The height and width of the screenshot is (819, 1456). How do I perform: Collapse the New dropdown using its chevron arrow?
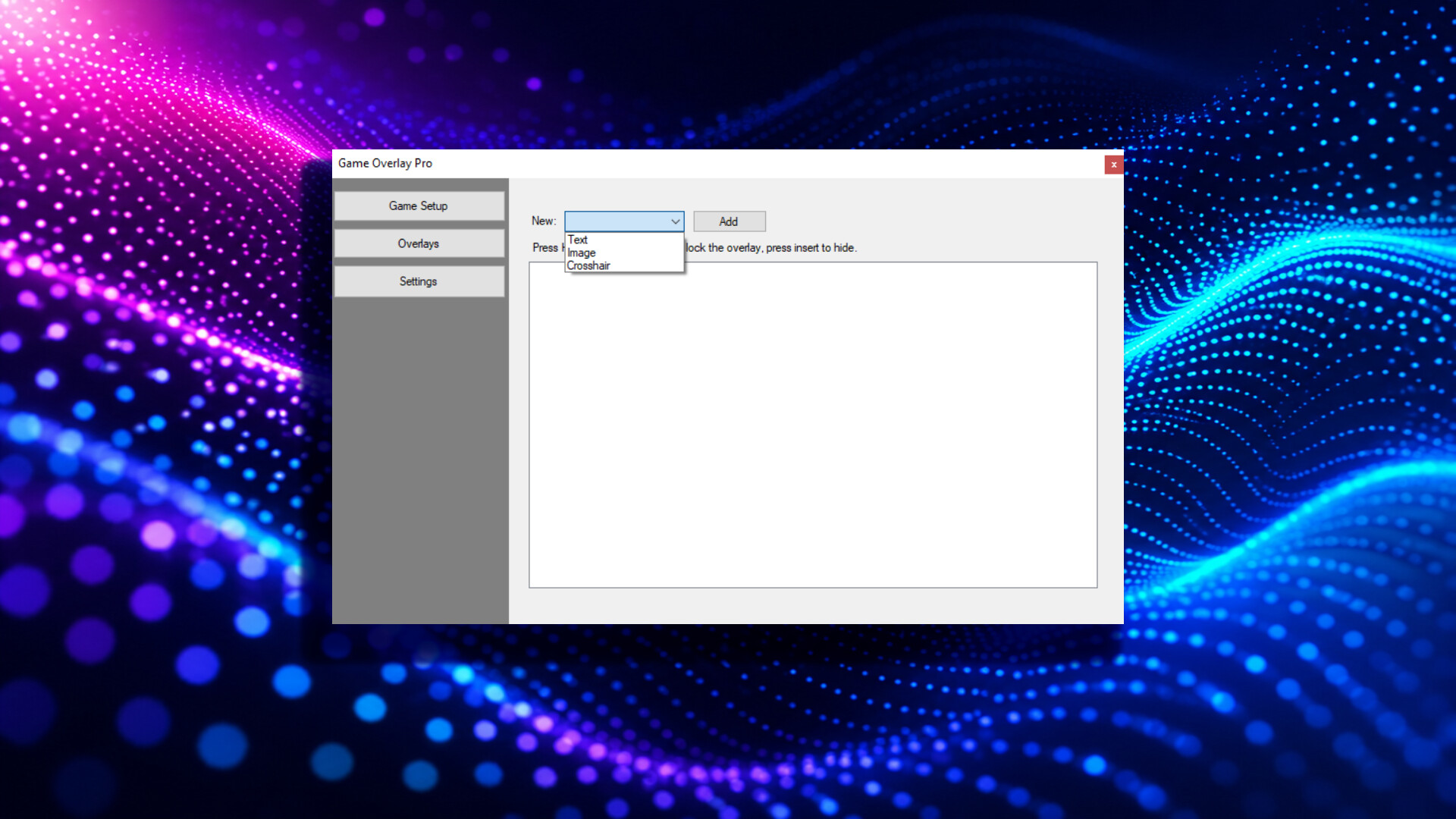coord(675,221)
